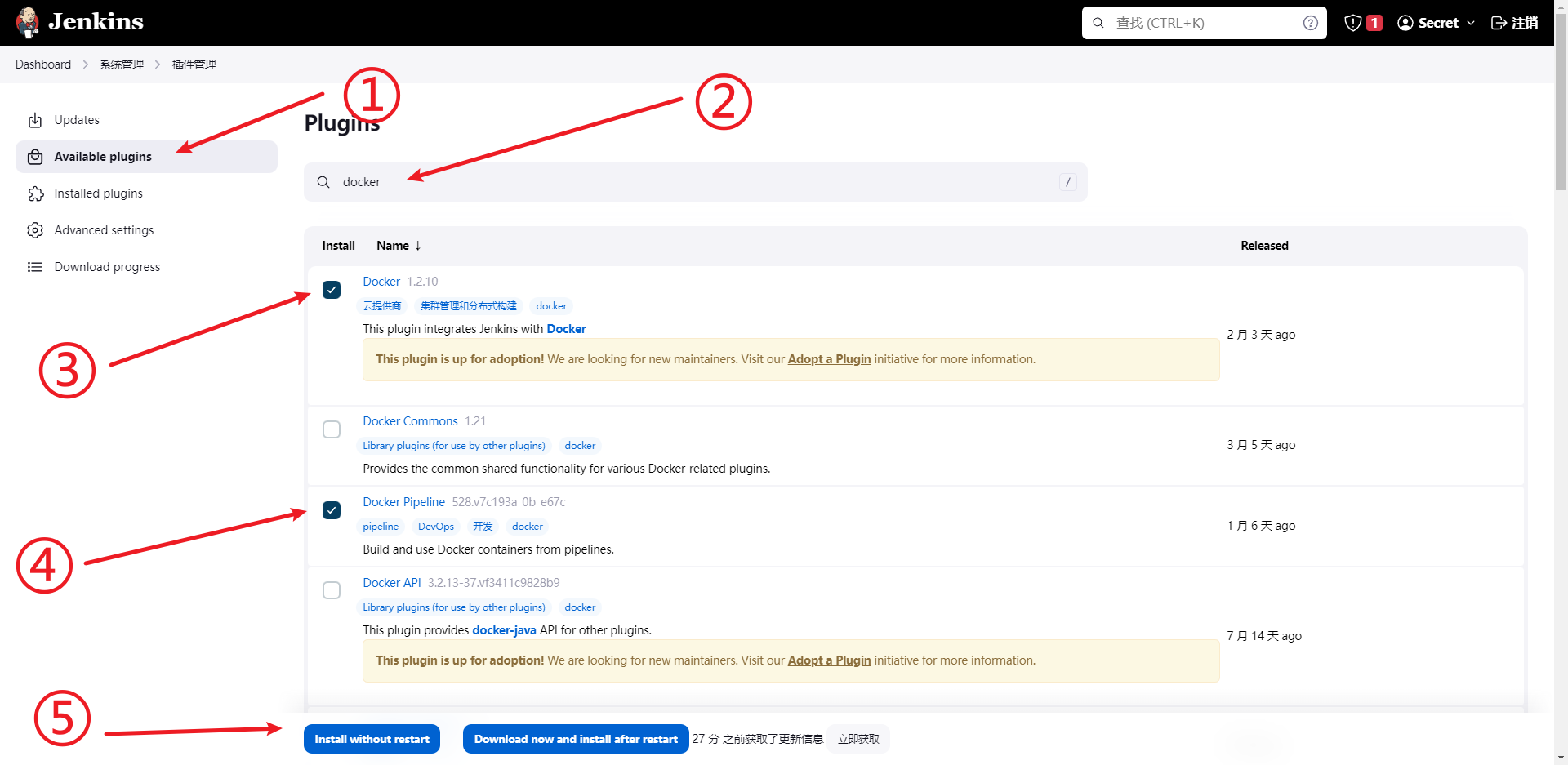Open the security shield warning icon

coord(1353,23)
